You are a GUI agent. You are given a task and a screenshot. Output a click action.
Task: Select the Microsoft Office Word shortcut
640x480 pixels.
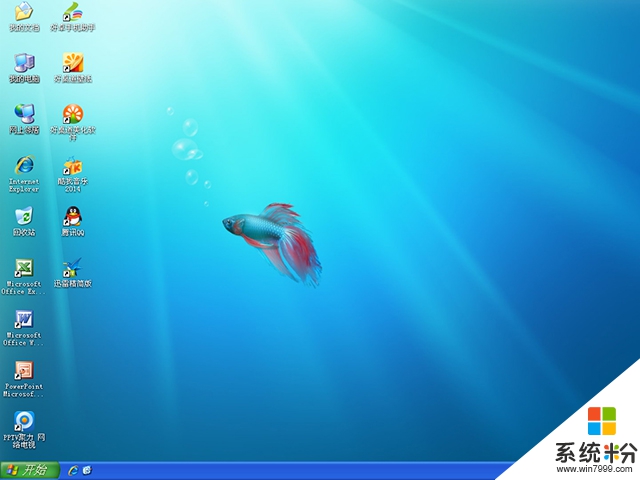click(x=24, y=319)
